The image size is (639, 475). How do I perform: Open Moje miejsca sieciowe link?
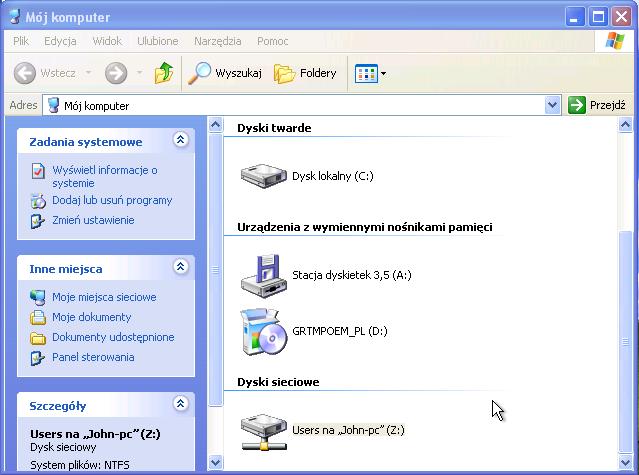[104, 297]
